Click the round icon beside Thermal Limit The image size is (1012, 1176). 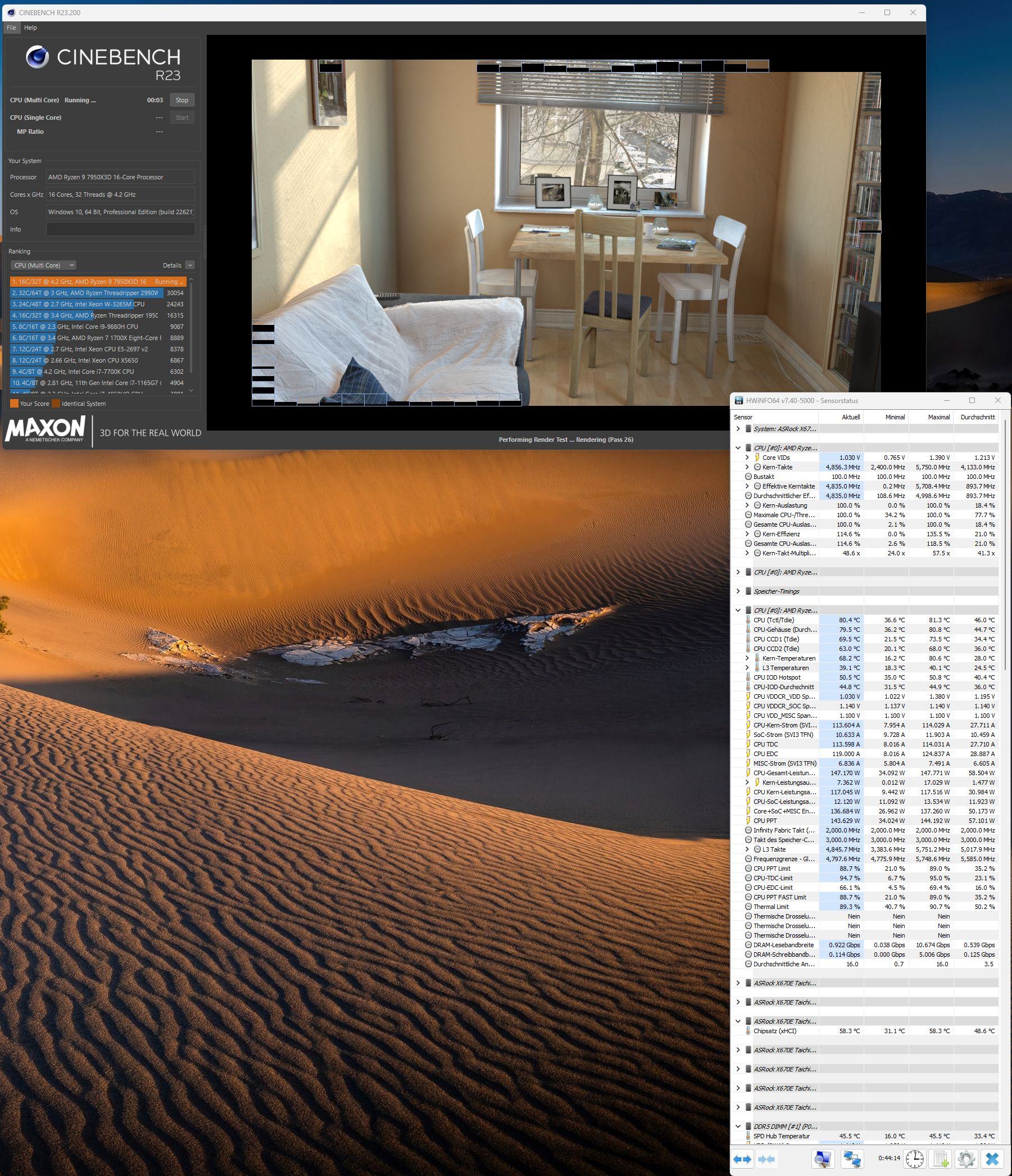point(748,906)
